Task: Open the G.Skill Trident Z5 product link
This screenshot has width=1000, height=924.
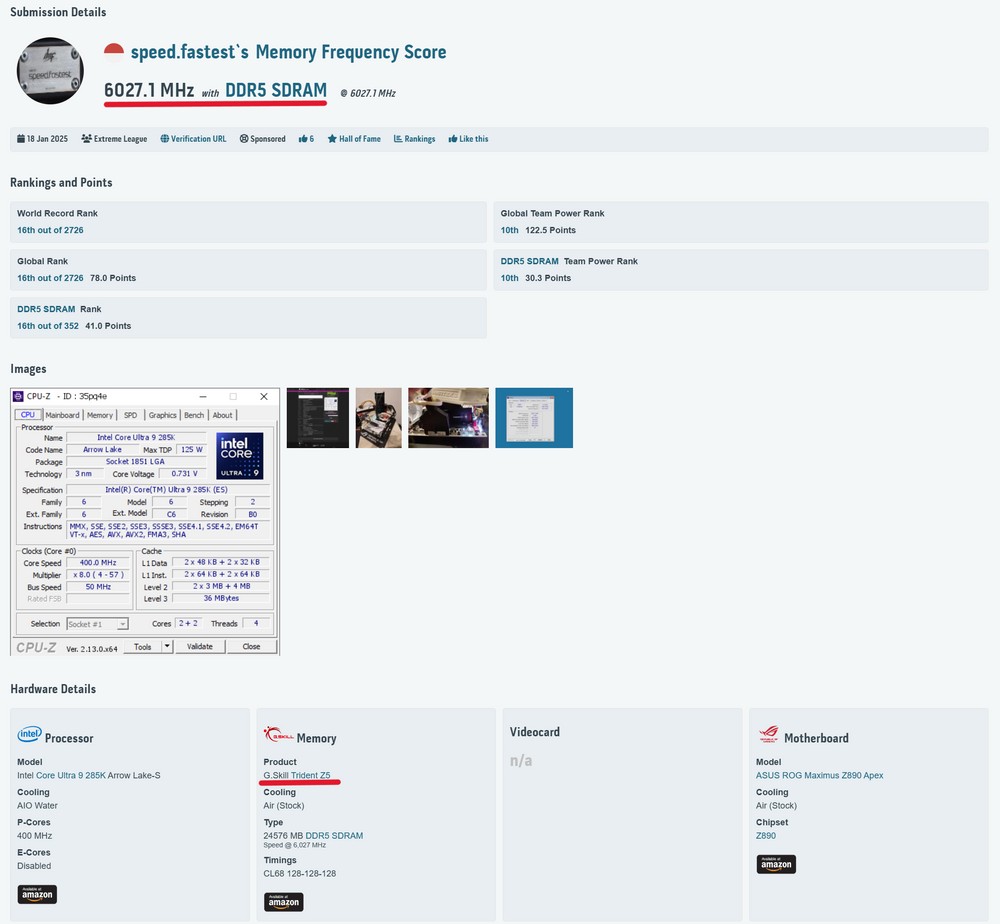Action: pos(297,775)
